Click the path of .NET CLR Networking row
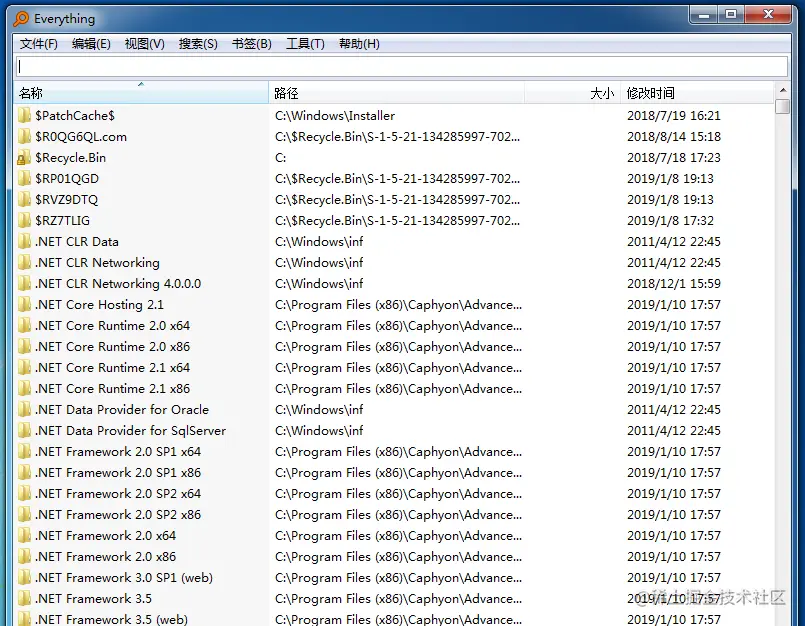 point(319,263)
